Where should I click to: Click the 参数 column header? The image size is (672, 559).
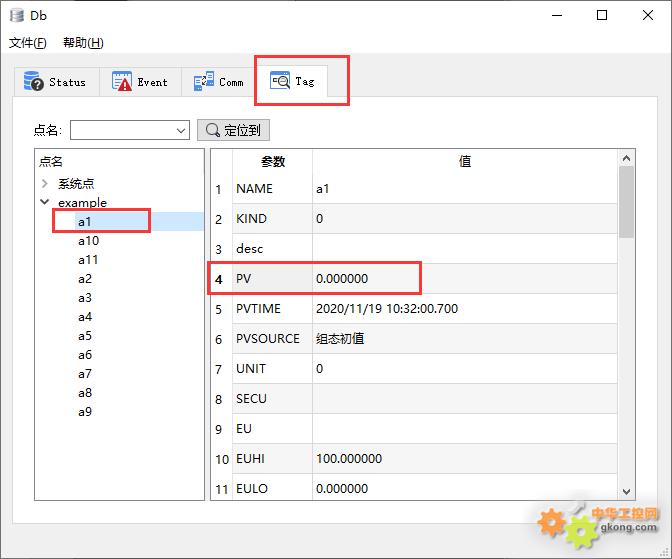[x=273, y=162]
